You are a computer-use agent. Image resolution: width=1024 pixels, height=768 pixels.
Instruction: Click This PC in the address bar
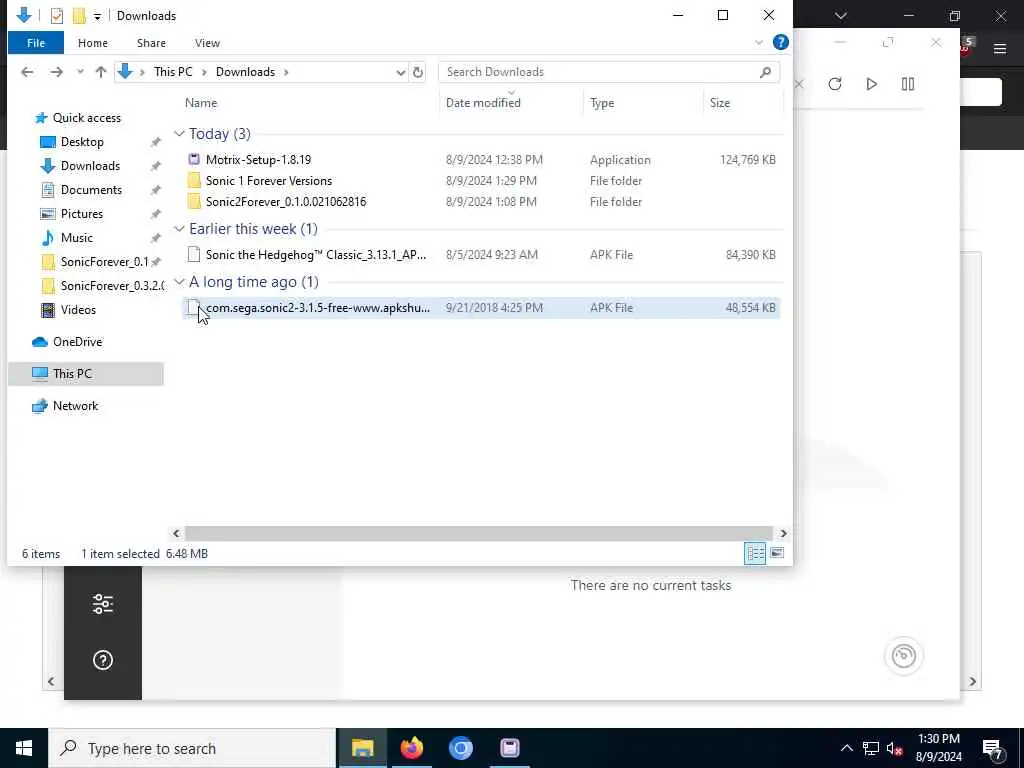pyautogui.click(x=173, y=72)
